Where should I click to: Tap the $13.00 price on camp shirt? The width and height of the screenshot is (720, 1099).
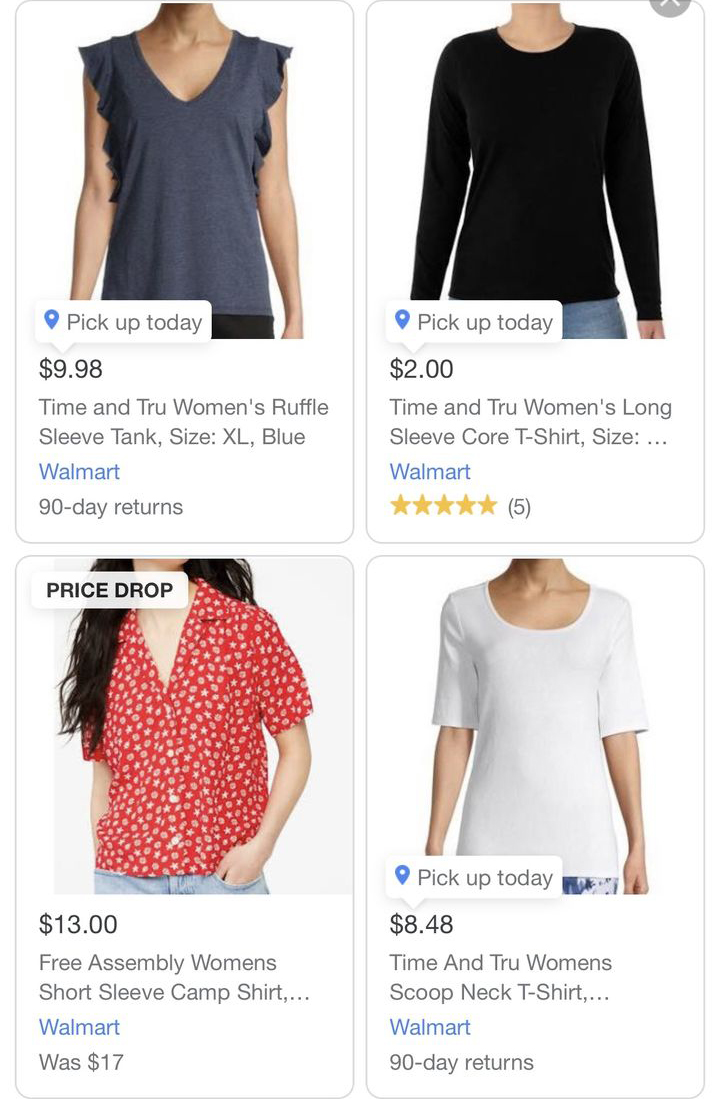(78, 924)
